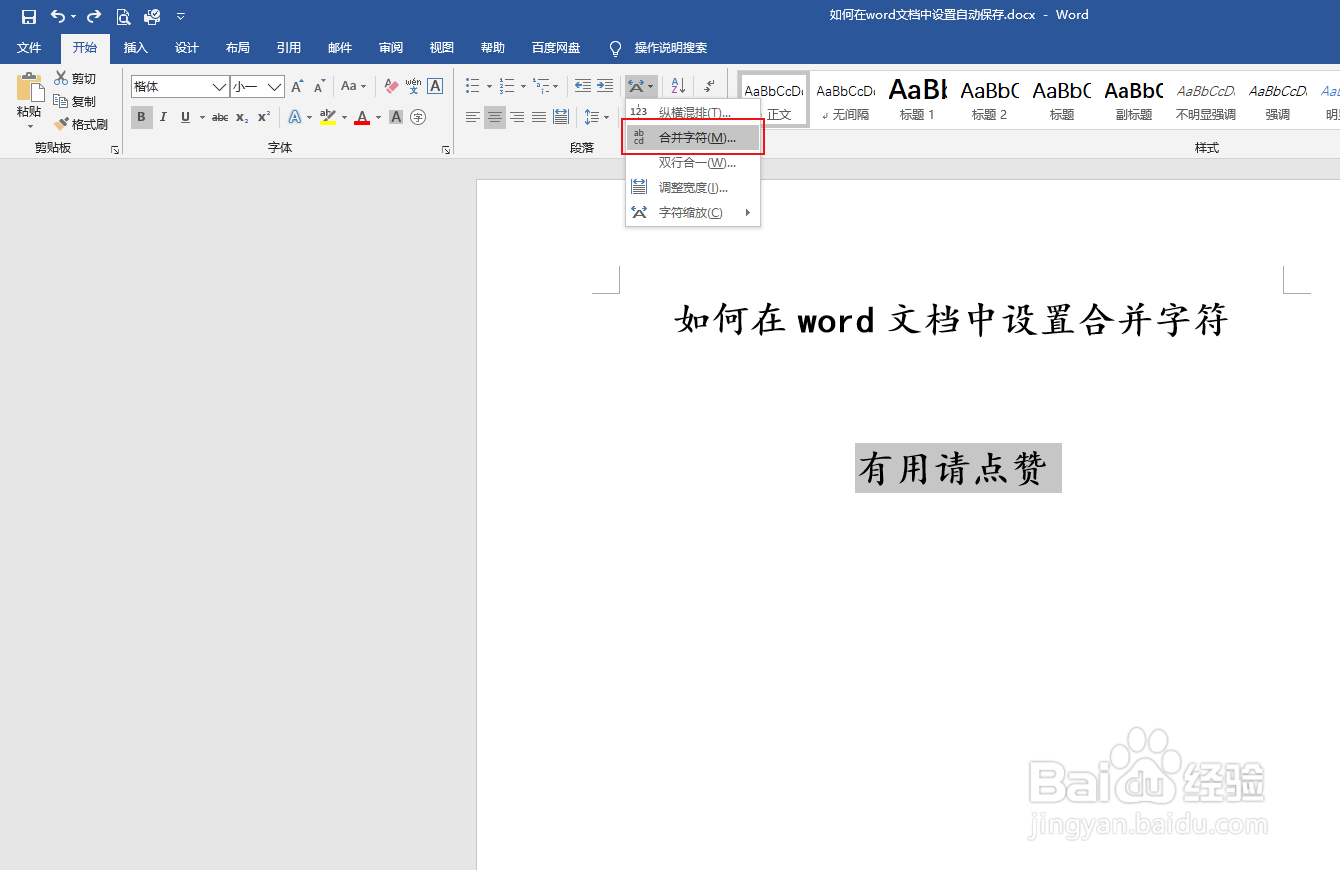Click the Grow Font icon
This screenshot has width=1340, height=870.
pyautogui.click(x=297, y=87)
